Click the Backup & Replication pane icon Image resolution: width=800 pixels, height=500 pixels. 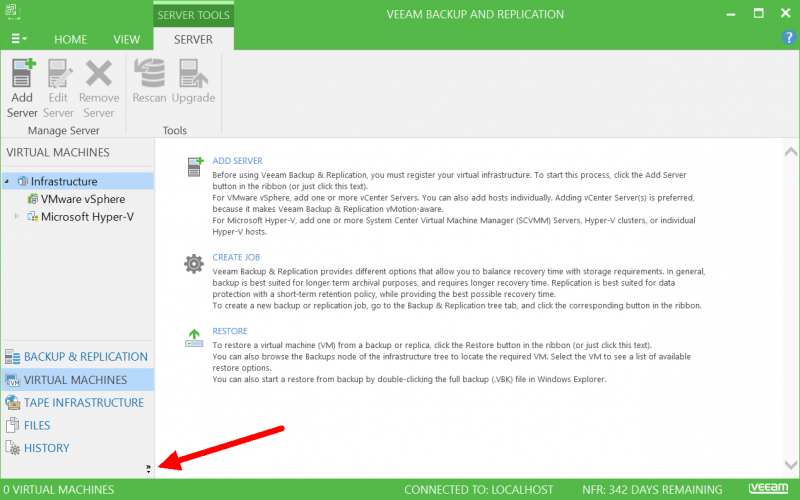(x=12, y=357)
